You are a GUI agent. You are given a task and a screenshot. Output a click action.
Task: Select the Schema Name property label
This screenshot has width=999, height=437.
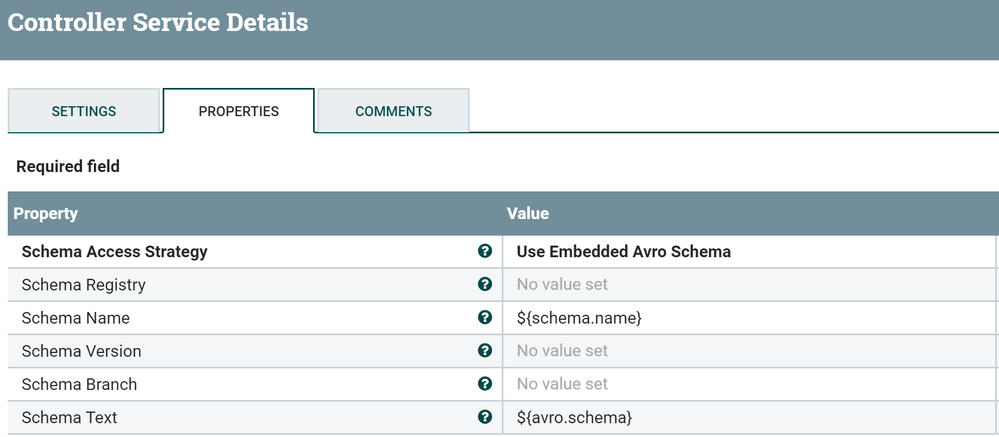pos(75,318)
